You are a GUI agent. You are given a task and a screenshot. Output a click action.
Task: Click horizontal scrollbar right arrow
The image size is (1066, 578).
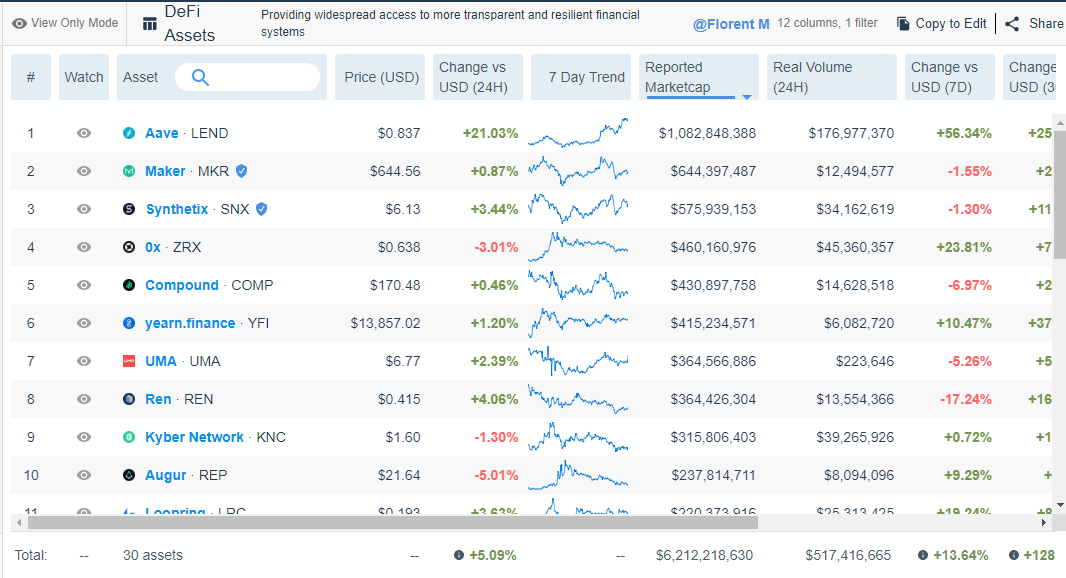1044,522
